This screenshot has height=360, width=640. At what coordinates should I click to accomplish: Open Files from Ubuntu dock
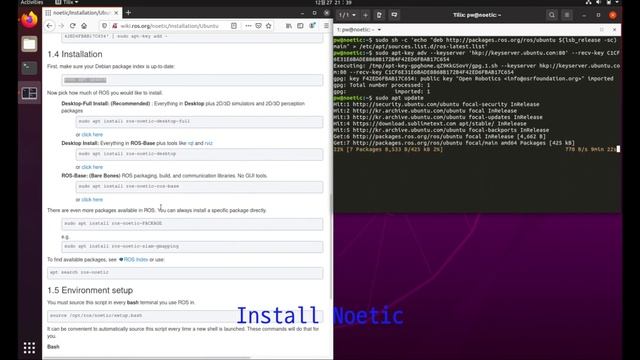pos(29,44)
